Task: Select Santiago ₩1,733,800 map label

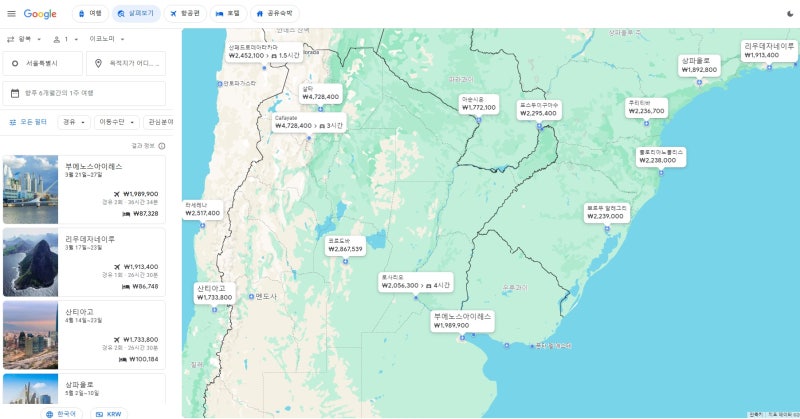Action: pyautogui.click(x=214, y=293)
